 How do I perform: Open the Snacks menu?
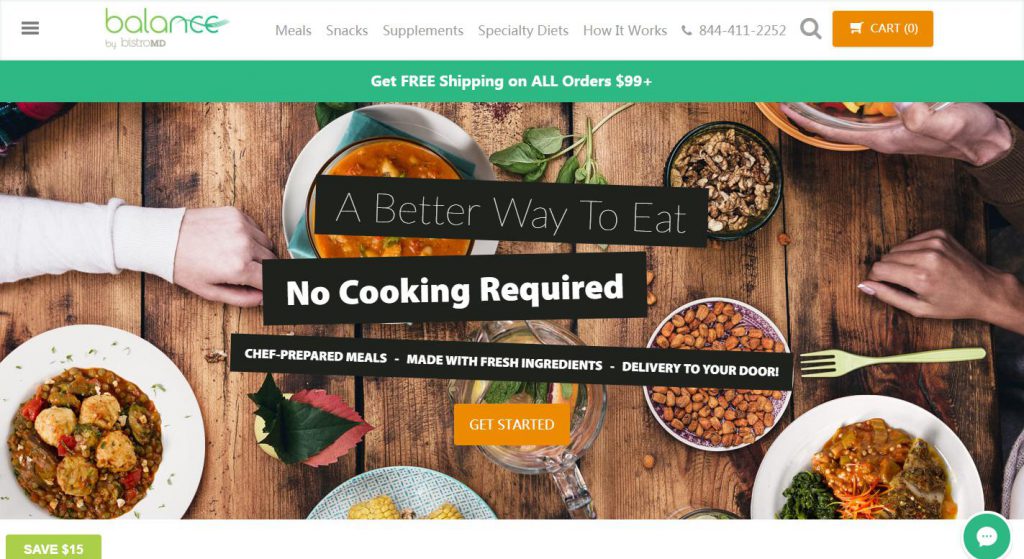(x=347, y=31)
